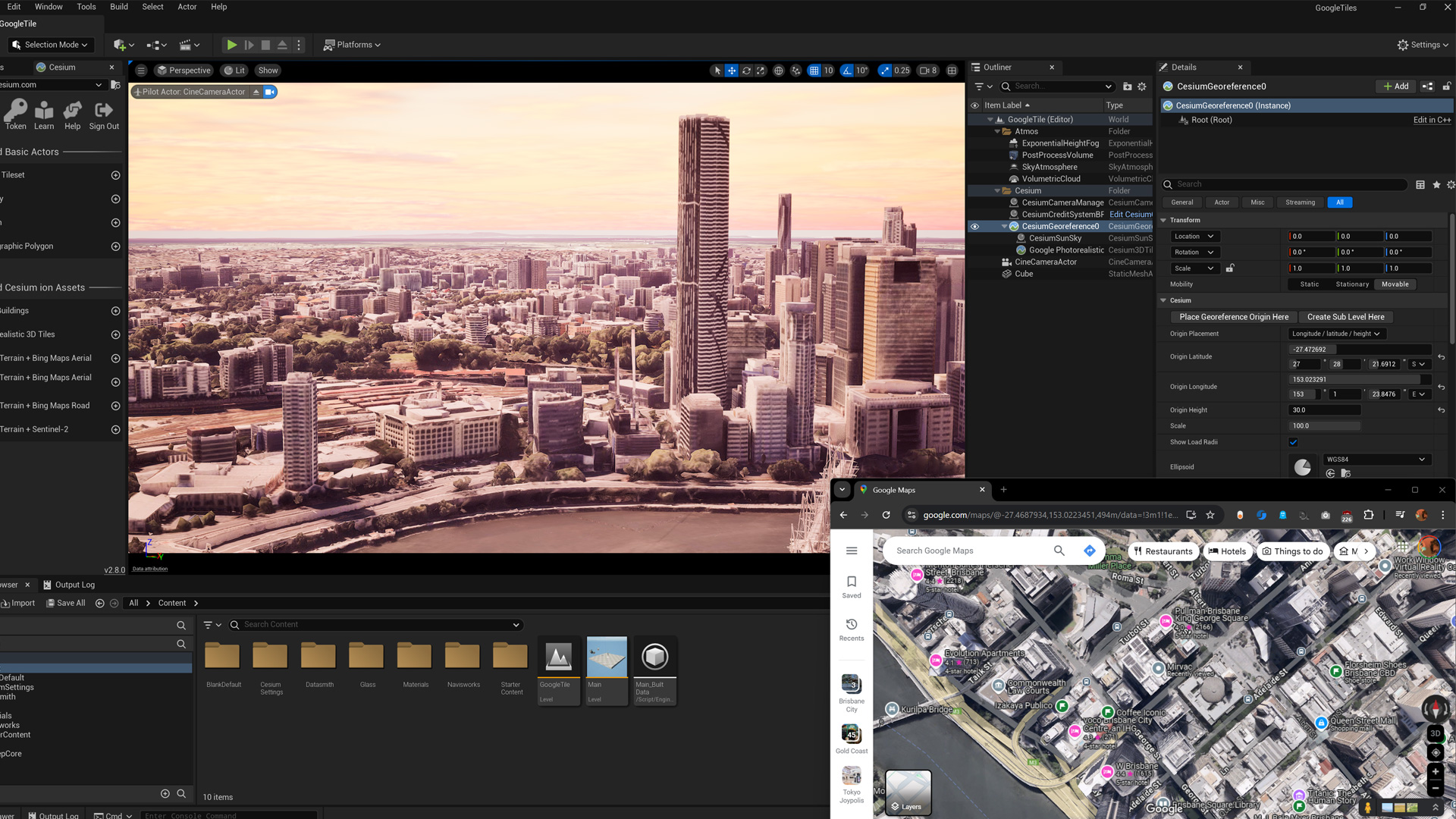Activate the viewport Rotate tool icon
The image size is (1456, 819).
coord(746,71)
